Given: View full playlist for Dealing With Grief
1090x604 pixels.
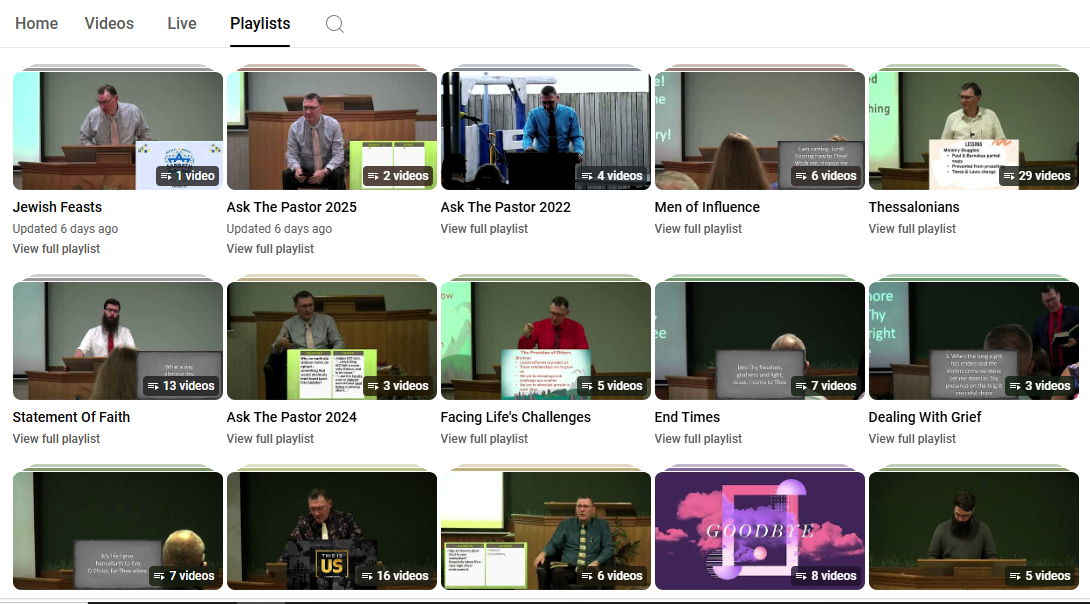Looking at the screenshot, I should [913, 439].
